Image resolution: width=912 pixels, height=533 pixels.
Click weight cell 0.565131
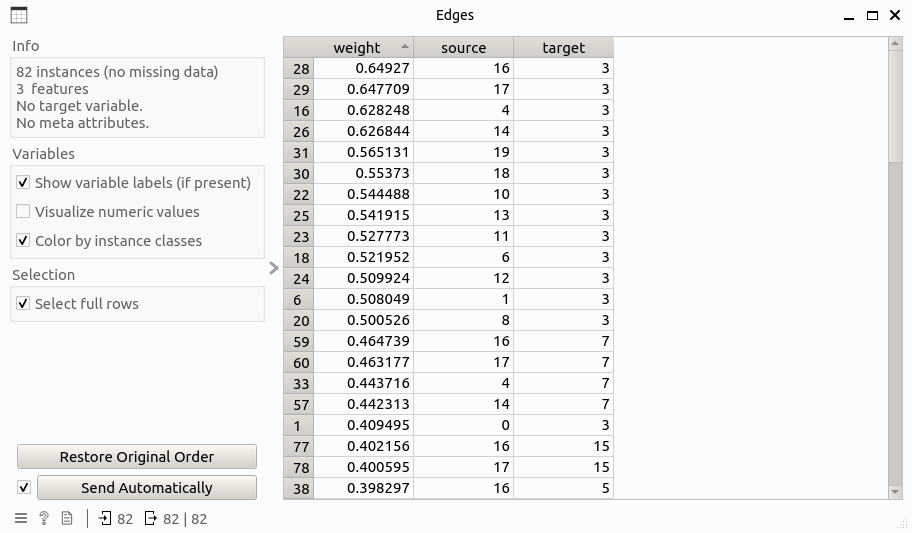[x=364, y=152]
